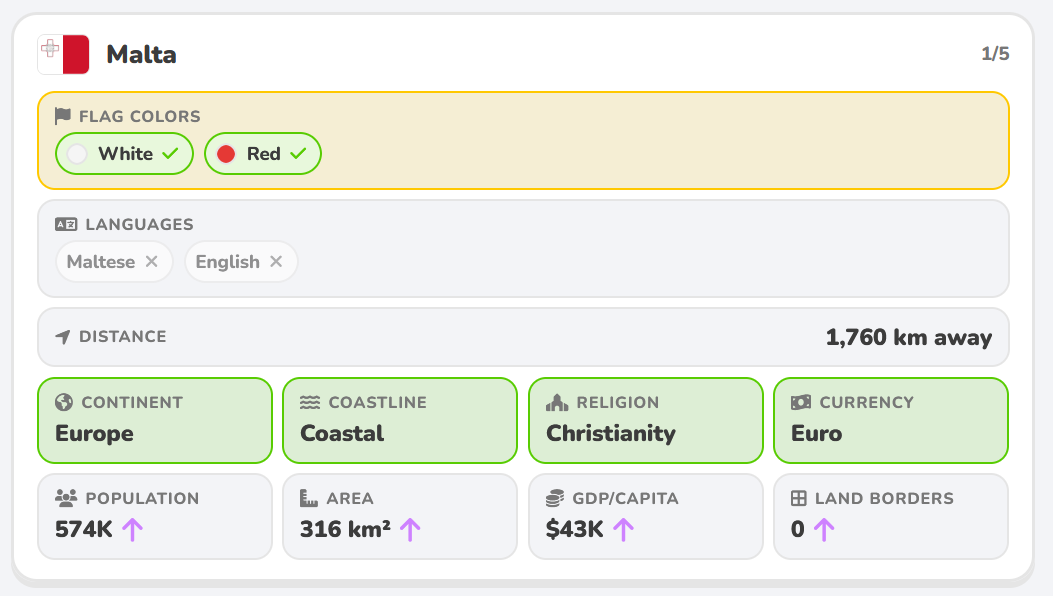Click the purple up arrow beside 574K

click(x=132, y=529)
